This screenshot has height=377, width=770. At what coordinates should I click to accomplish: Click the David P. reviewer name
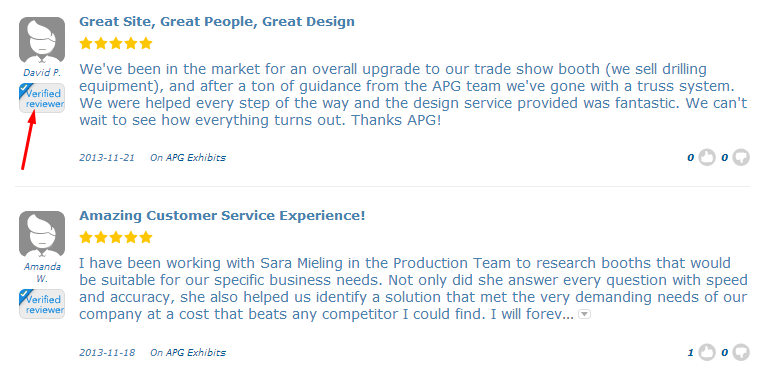point(42,73)
